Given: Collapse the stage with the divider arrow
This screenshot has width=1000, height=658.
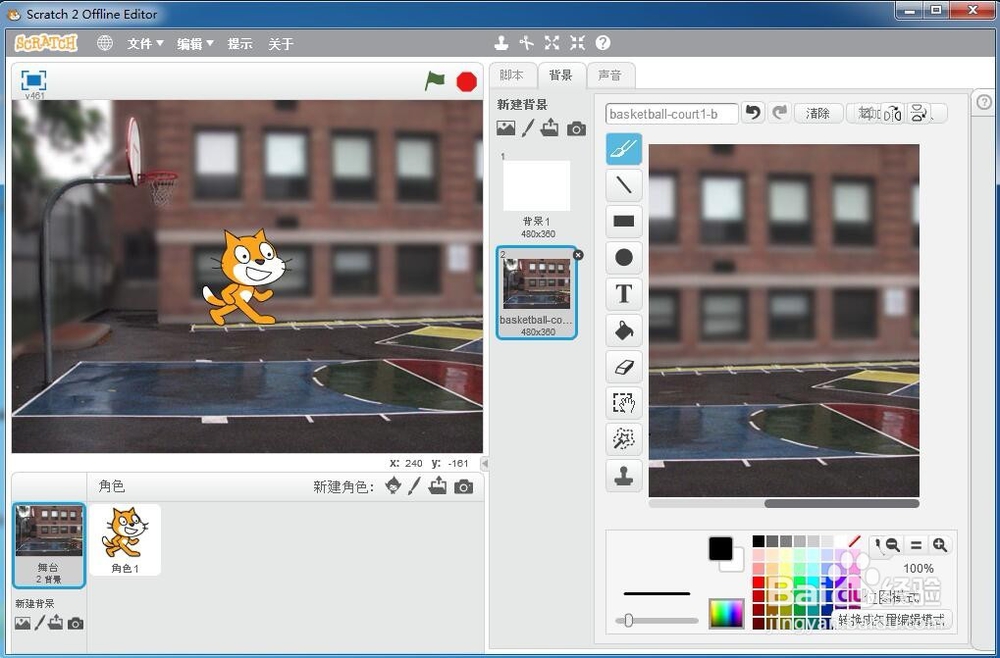Looking at the screenshot, I should click(x=485, y=464).
